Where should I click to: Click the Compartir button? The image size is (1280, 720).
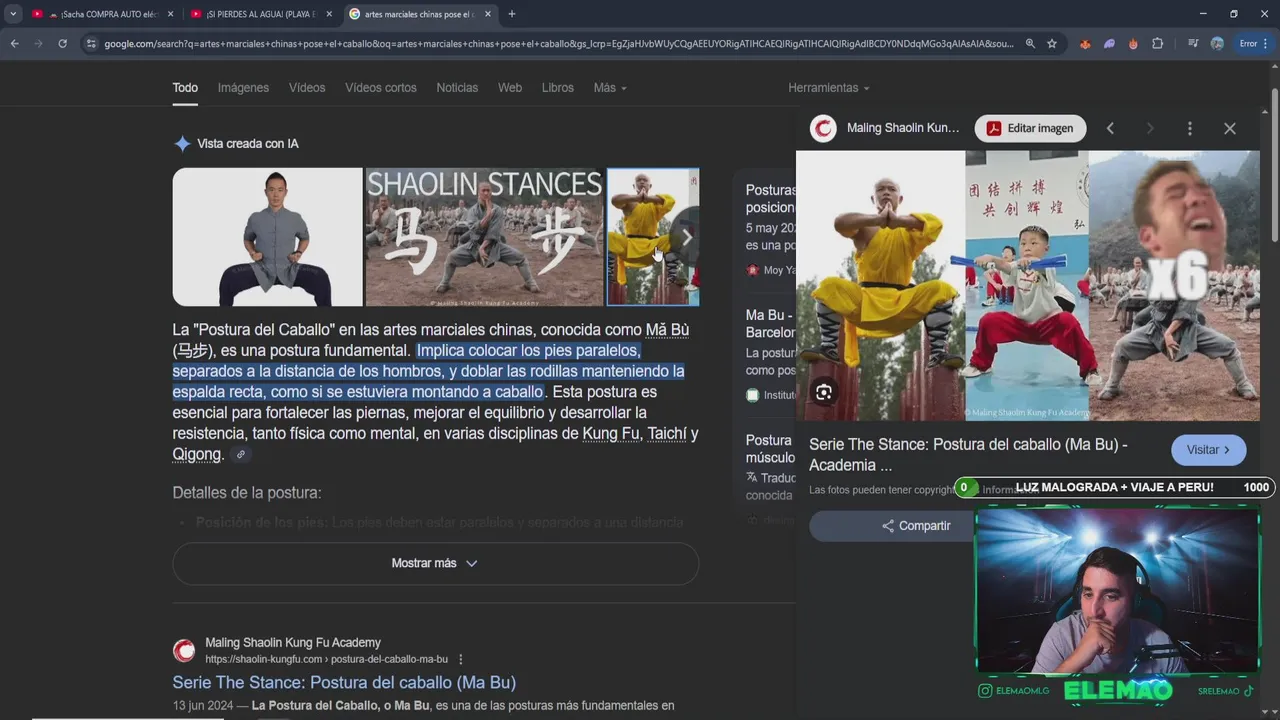tap(916, 526)
